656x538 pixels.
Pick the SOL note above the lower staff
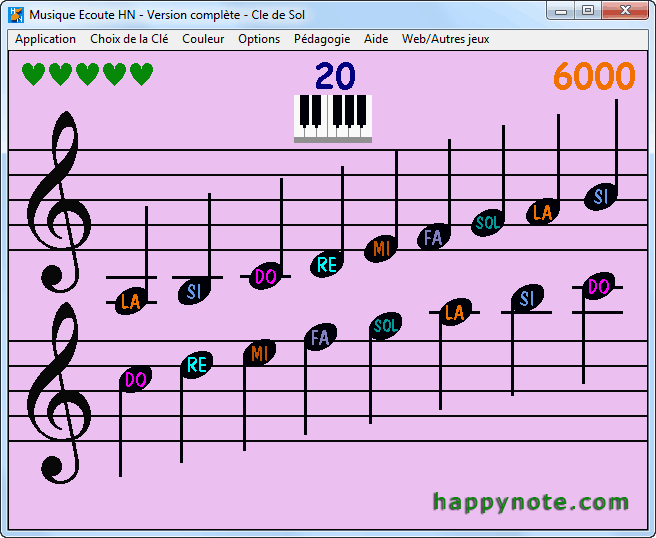[x=386, y=325]
